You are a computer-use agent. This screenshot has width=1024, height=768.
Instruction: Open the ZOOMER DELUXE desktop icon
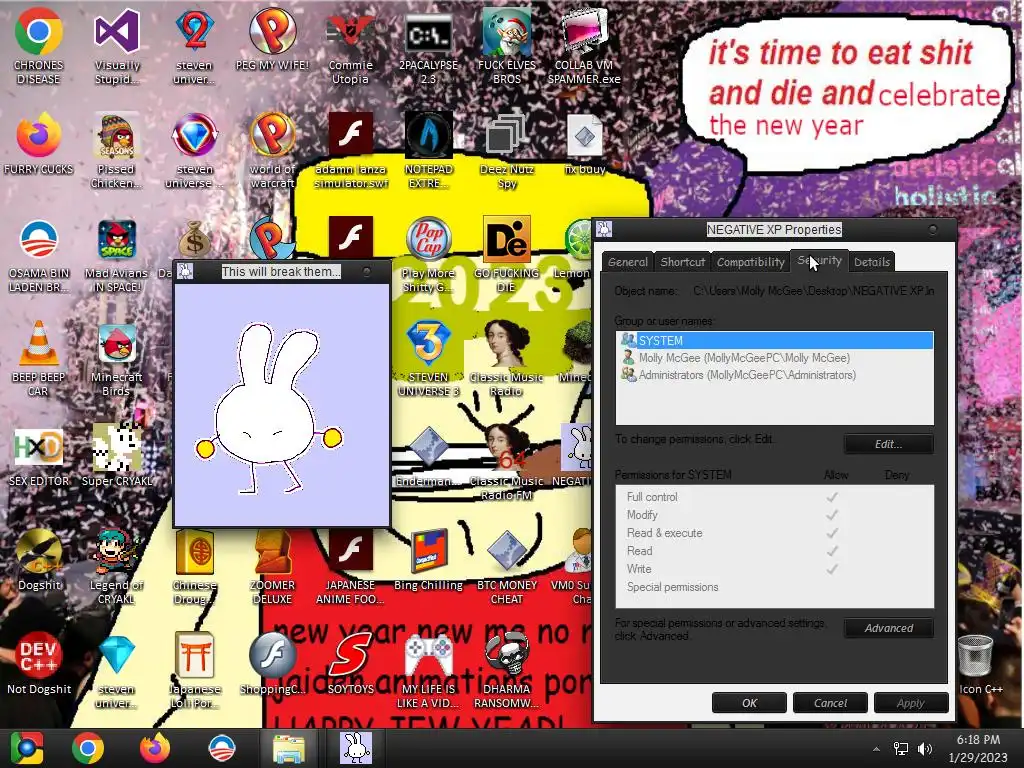coord(272,566)
